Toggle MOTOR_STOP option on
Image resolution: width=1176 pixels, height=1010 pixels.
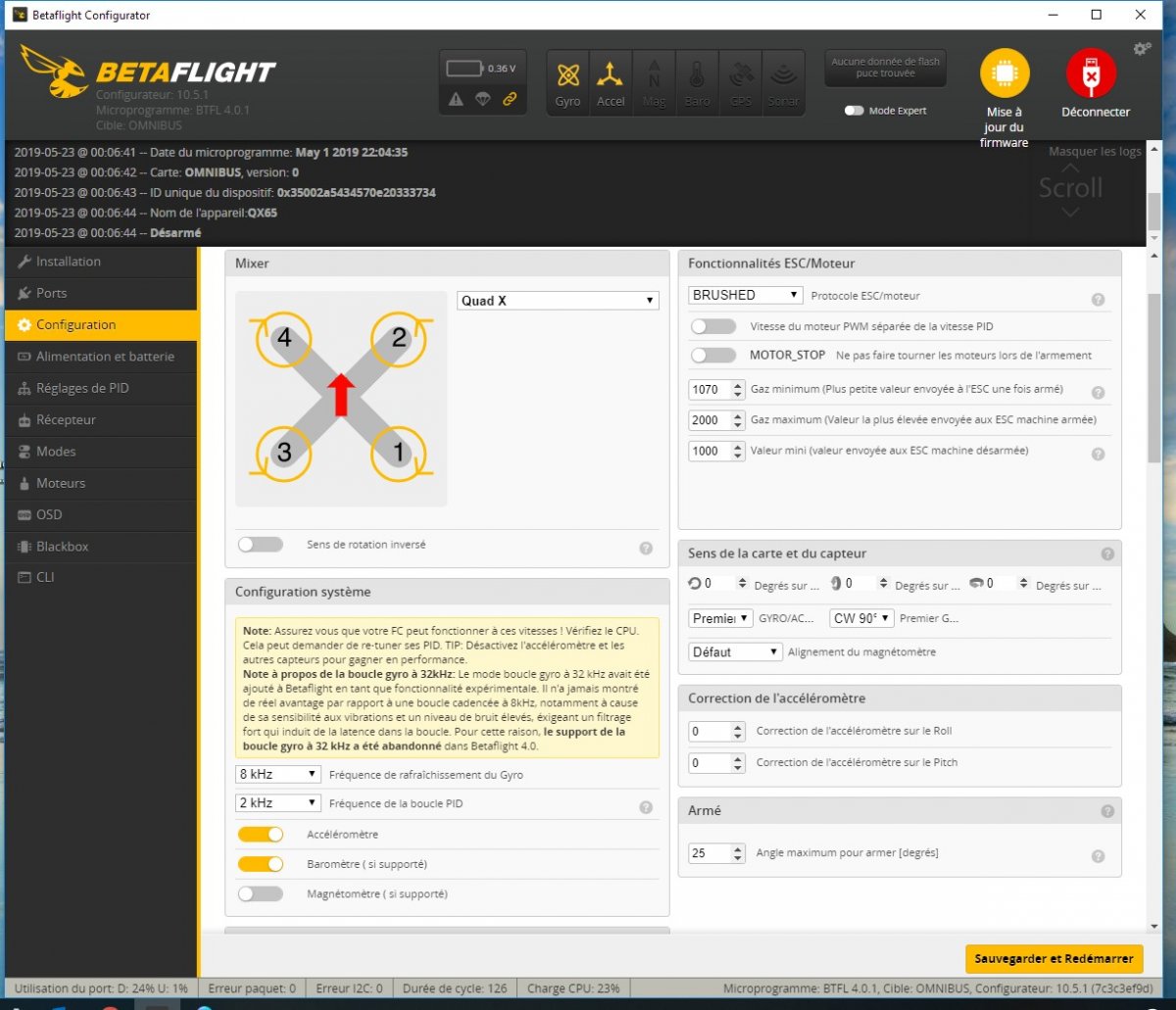pyautogui.click(x=713, y=355)
